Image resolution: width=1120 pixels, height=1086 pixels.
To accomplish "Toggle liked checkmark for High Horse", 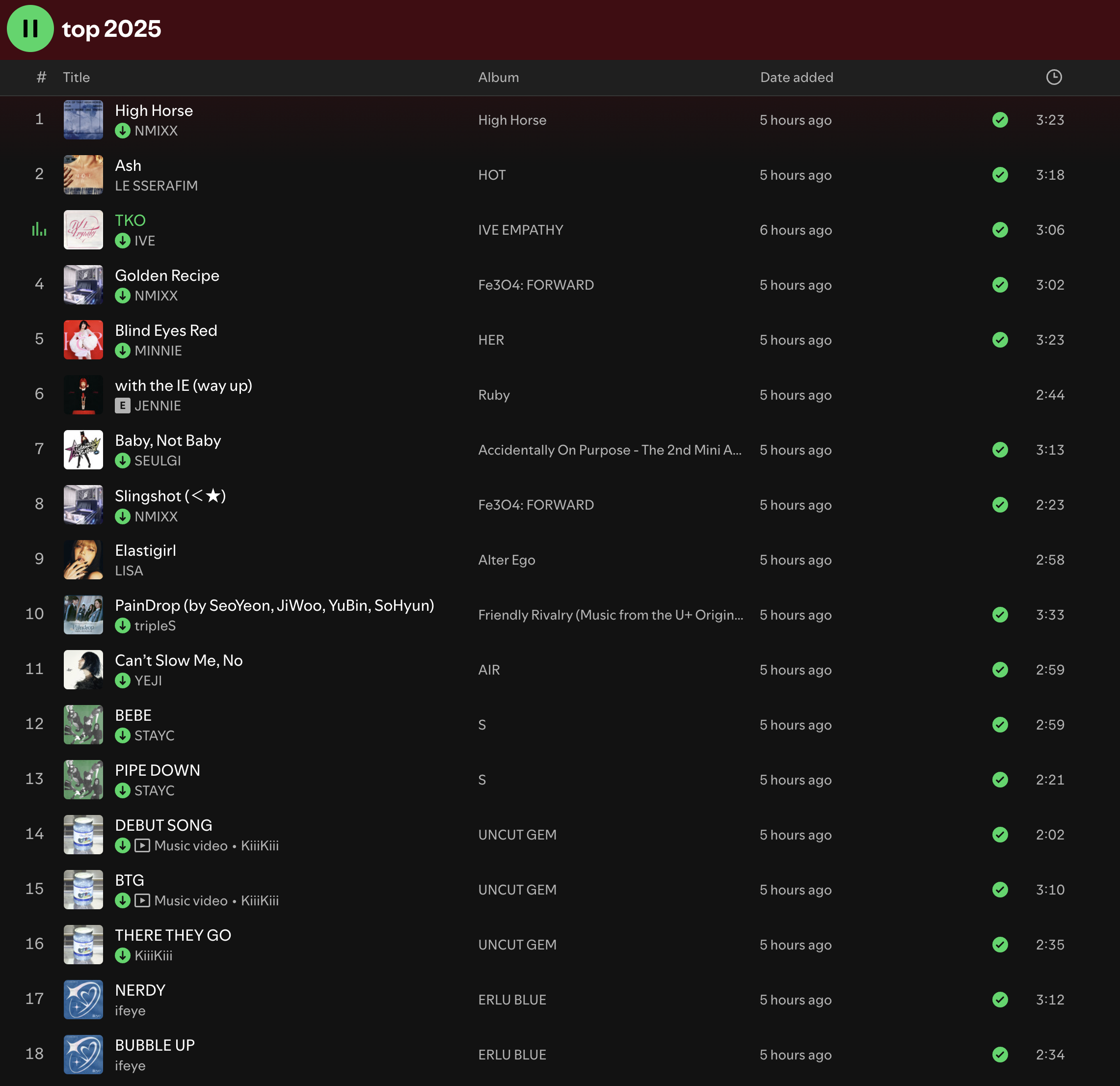I will pos(1000,119).
